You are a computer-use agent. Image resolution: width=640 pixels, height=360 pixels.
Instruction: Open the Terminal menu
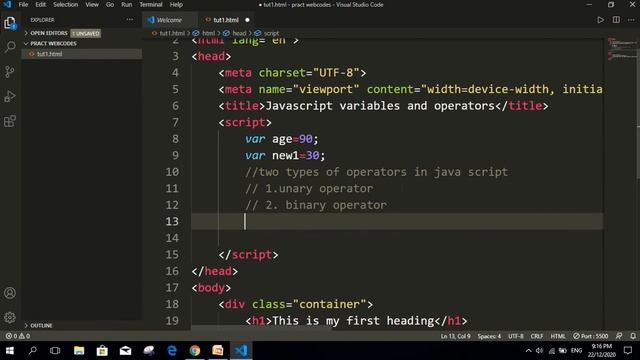(151, 4)
